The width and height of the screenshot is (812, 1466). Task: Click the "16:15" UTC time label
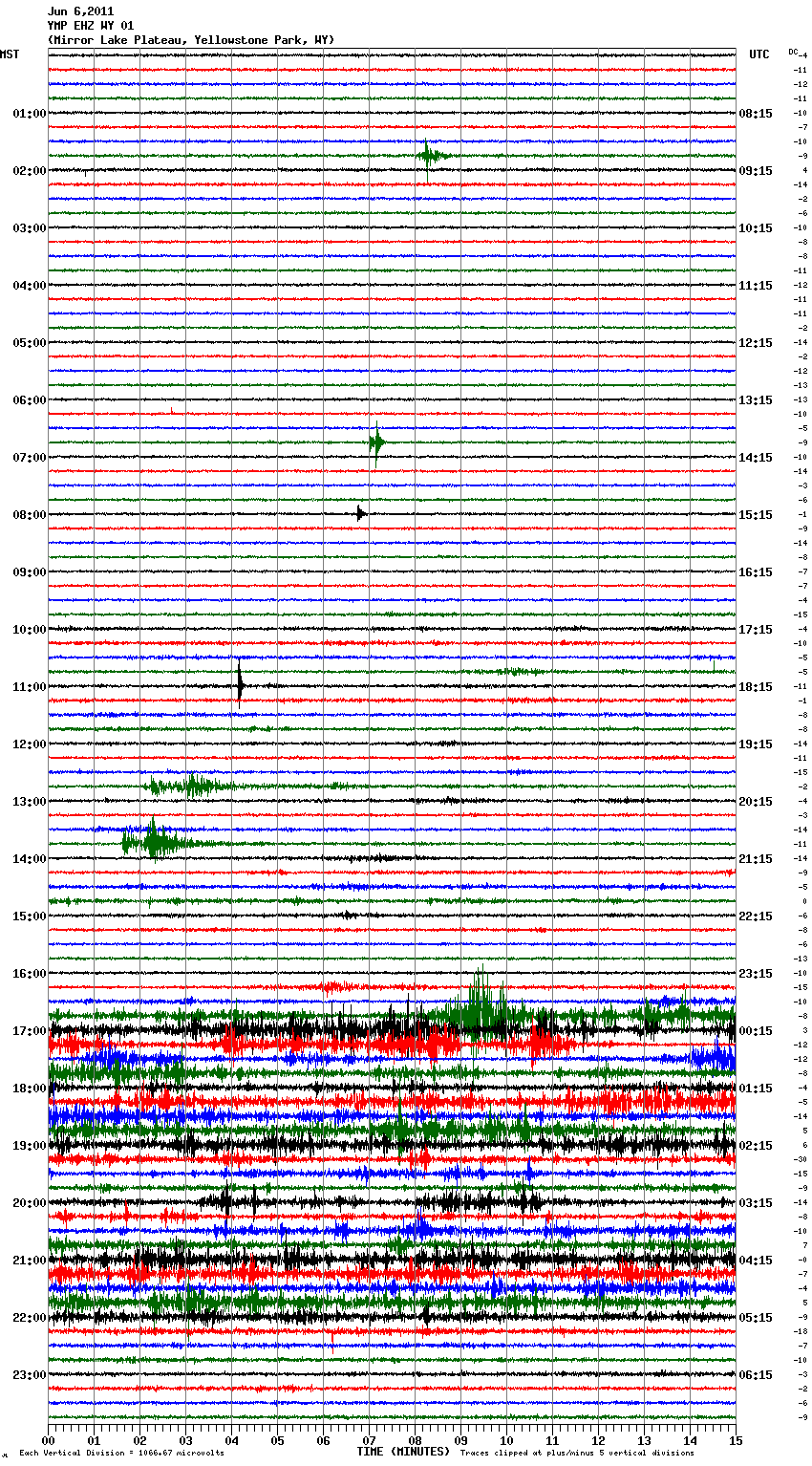pyautogui.click(x=756, y=572)
